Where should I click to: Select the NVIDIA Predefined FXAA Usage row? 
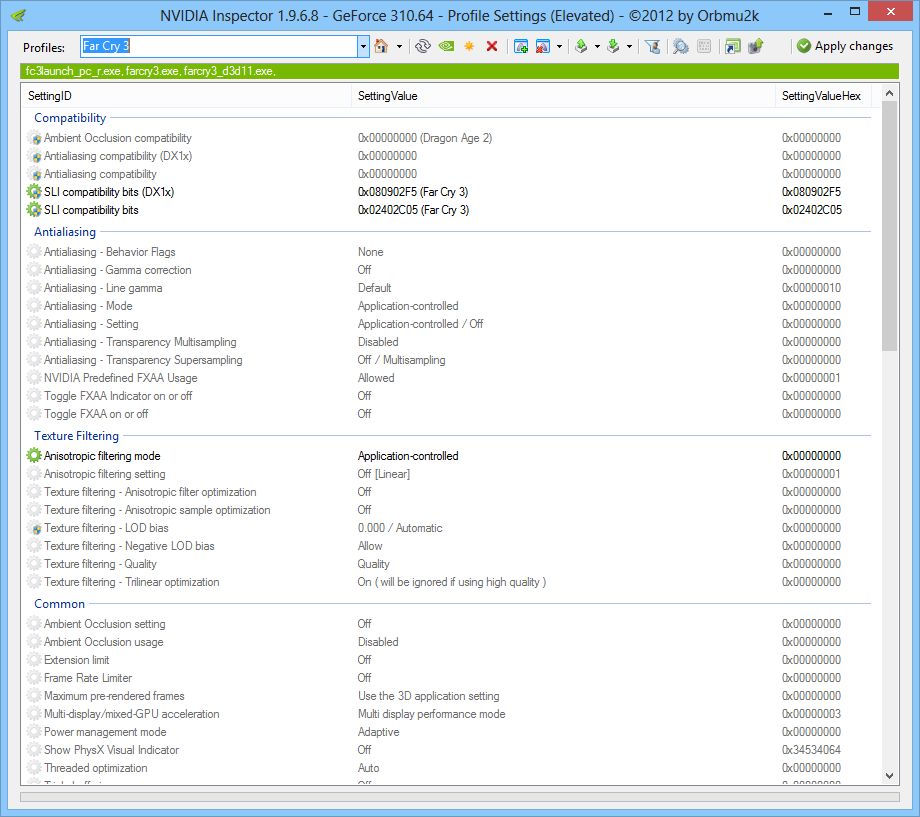(x=449, y=378)
